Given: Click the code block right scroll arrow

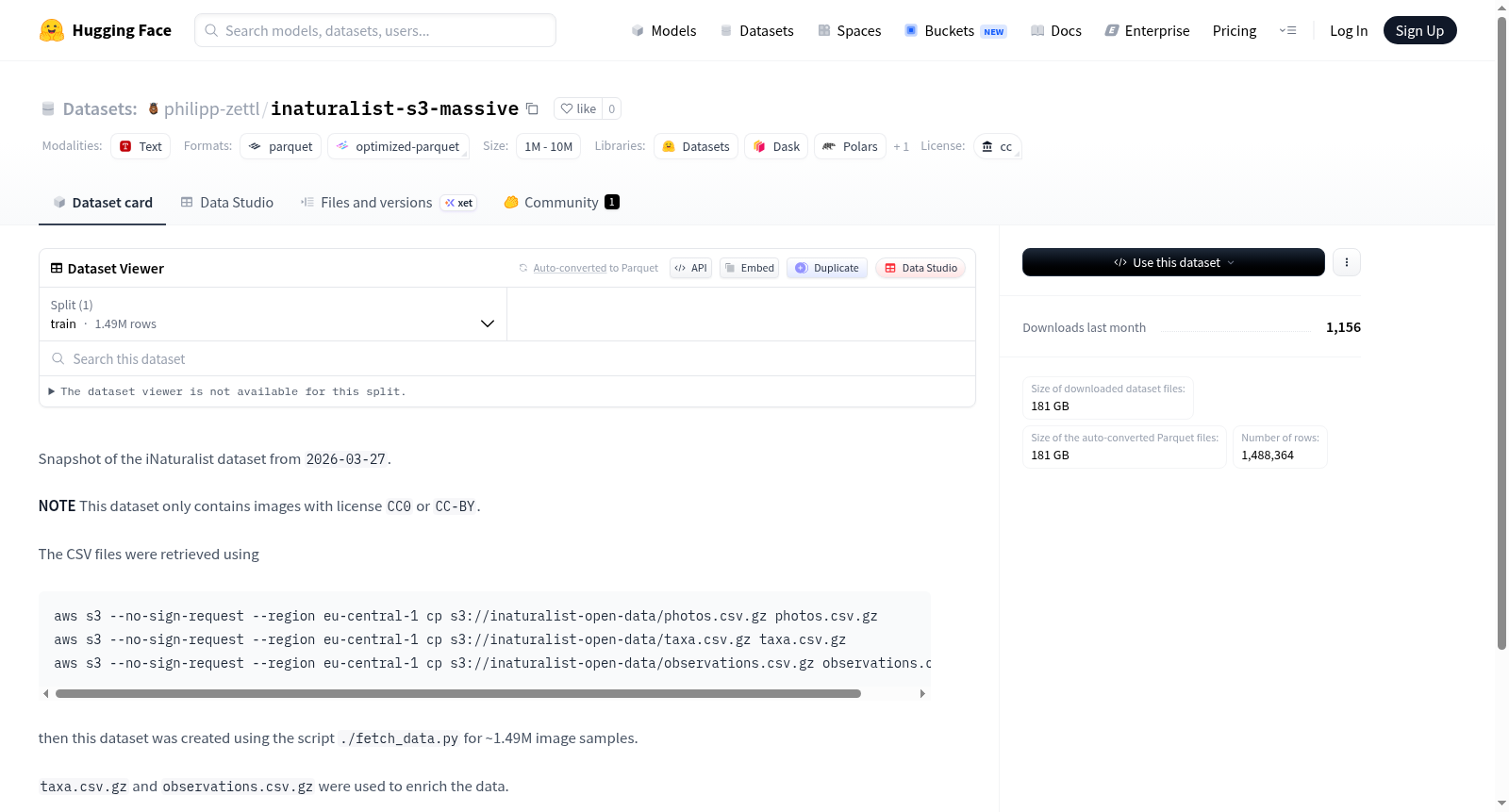Looking at the screenshot, I should (922, 693).
